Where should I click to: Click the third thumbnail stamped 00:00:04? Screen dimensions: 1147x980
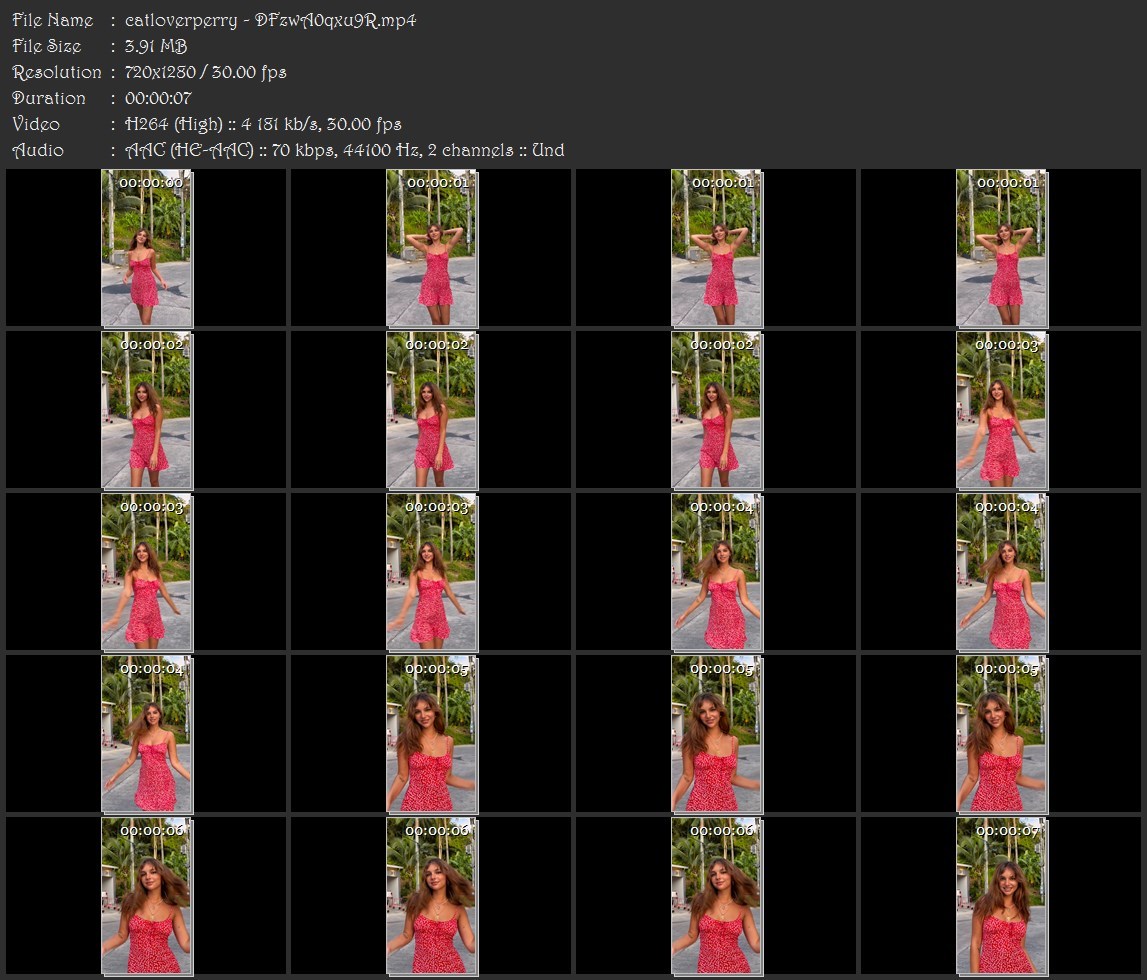(146, 734)
